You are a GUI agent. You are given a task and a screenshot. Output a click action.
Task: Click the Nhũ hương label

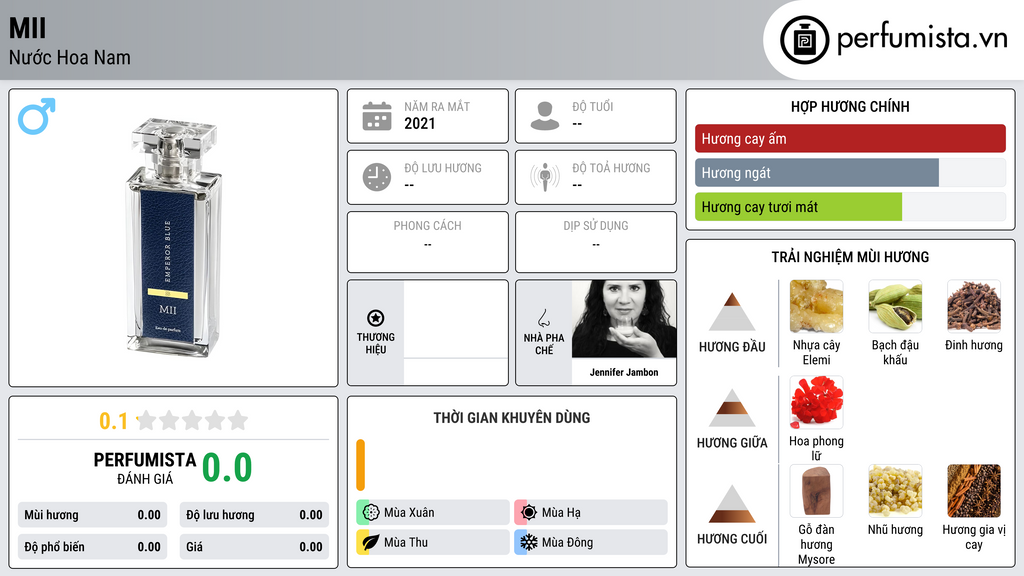[x=895, y=530]
